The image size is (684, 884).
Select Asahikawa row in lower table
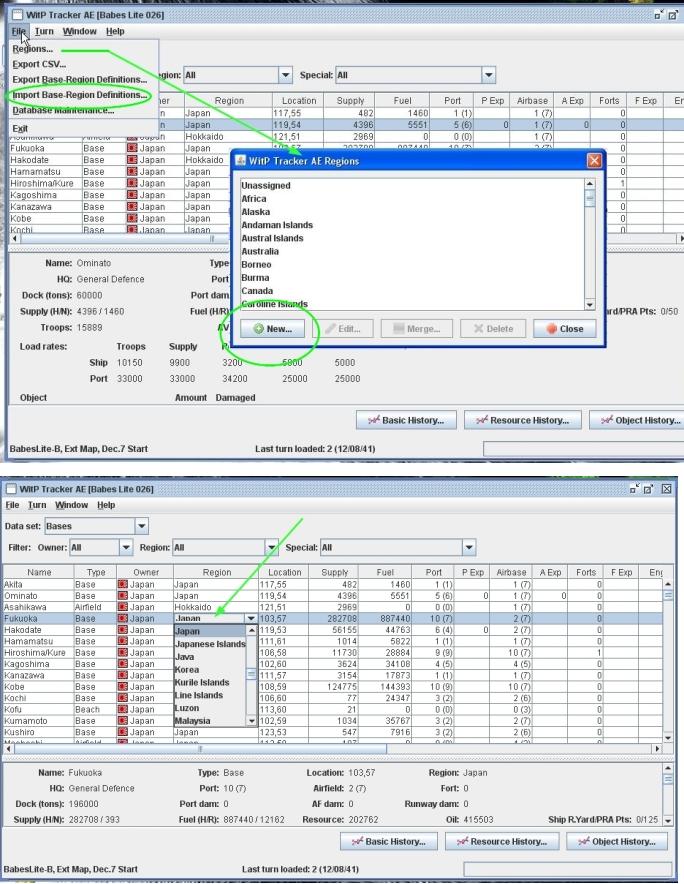pyautogui.click(x=333, y=607)
